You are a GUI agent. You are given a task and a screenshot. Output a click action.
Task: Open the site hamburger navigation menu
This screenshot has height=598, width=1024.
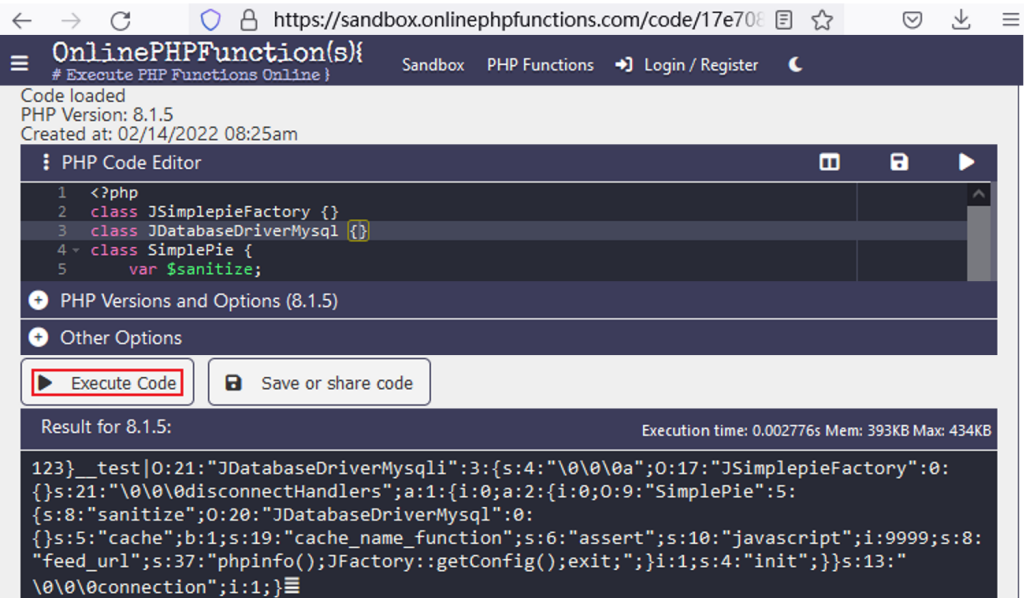20,63
